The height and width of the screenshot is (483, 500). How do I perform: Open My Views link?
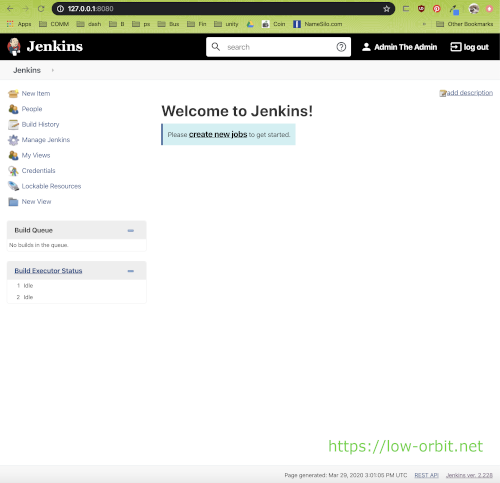[x=36, y=155]
